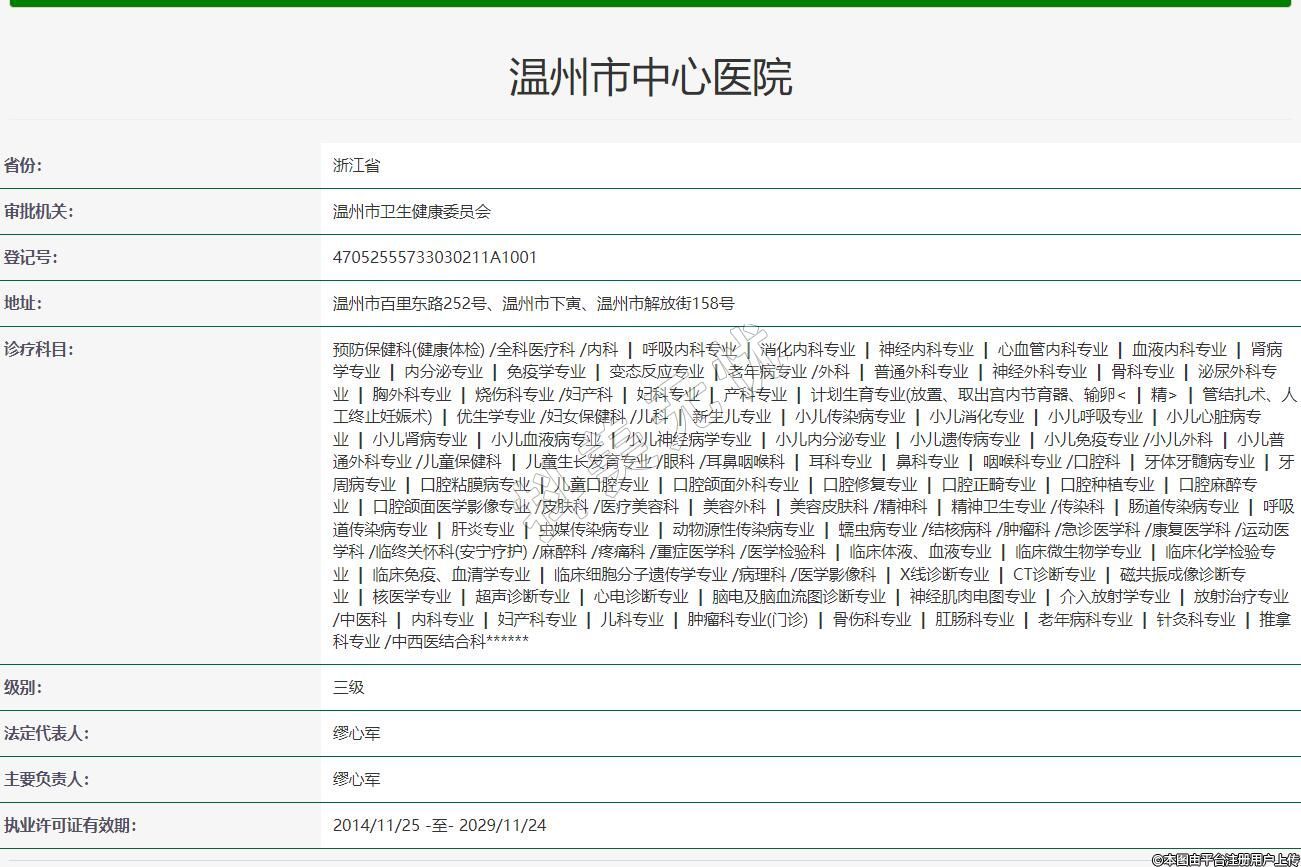Click the province value 浙江省

point(356,166)
